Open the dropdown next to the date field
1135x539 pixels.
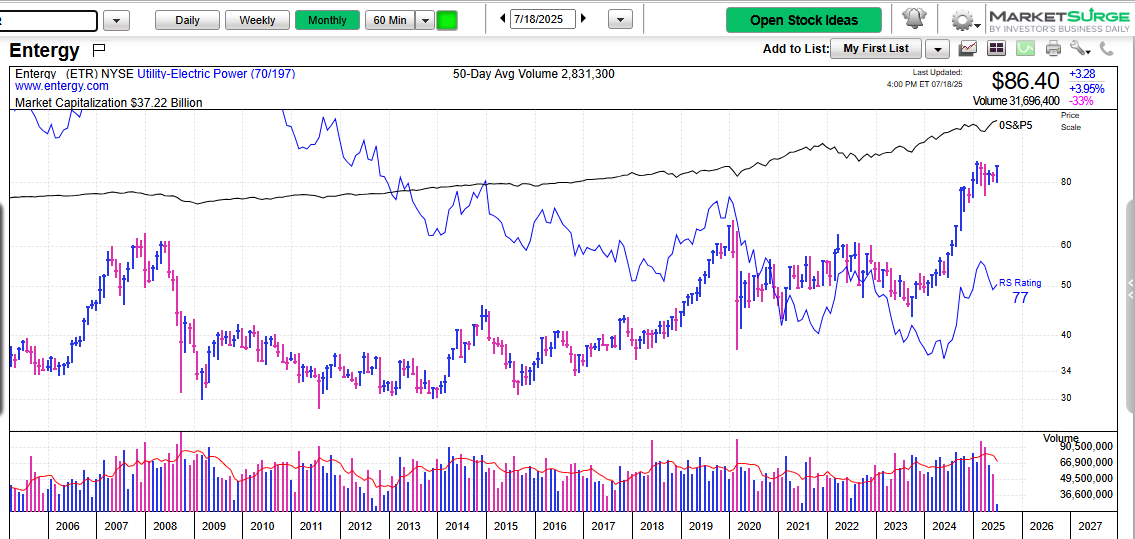tap(620, 20)
